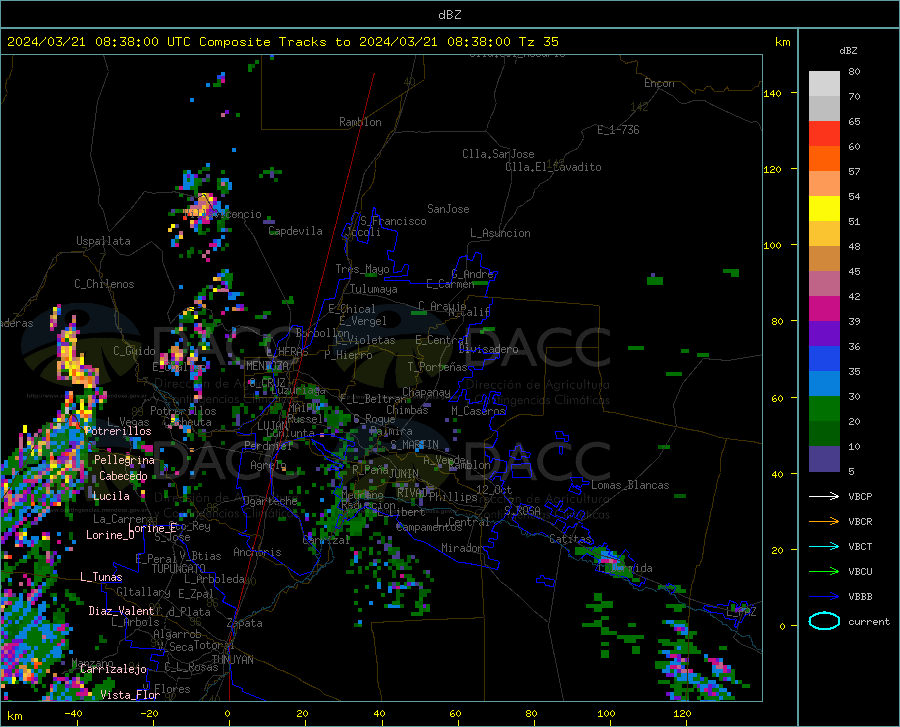Click the Catitas map label
This screenshot has width=900, height=727.
pos(571,539)
